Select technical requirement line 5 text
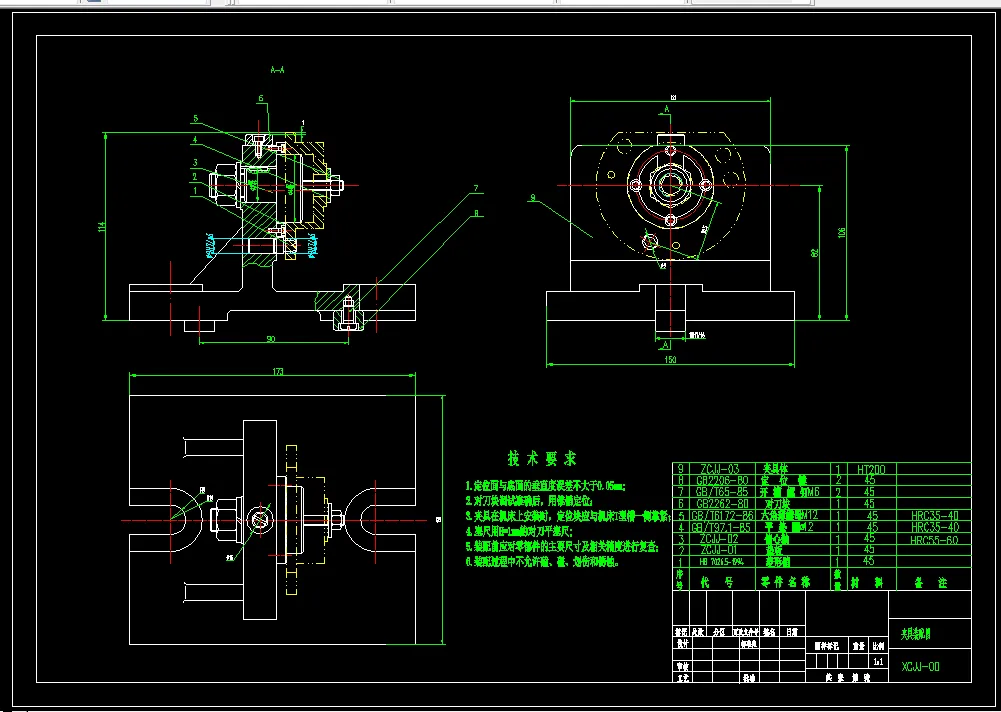 point(561,547)
